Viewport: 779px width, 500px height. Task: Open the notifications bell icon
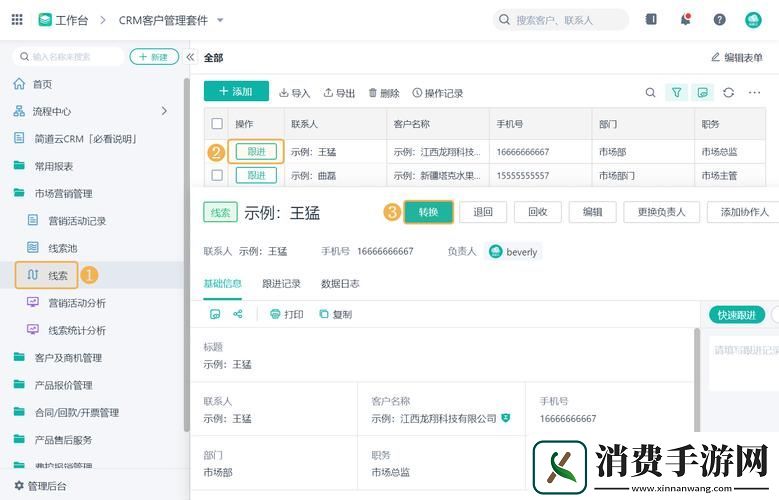[686, 19]
